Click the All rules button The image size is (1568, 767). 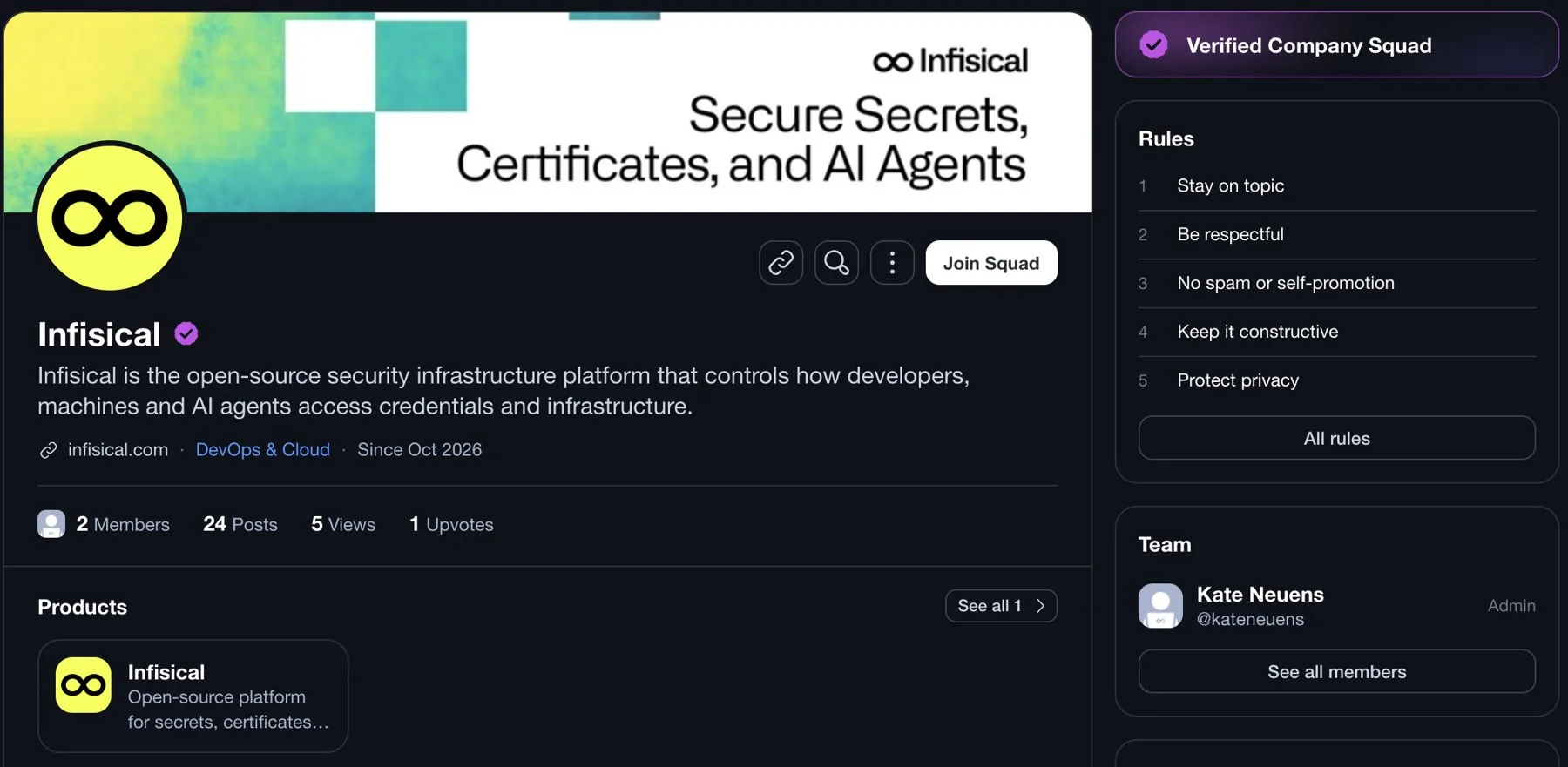[1336, 438]
